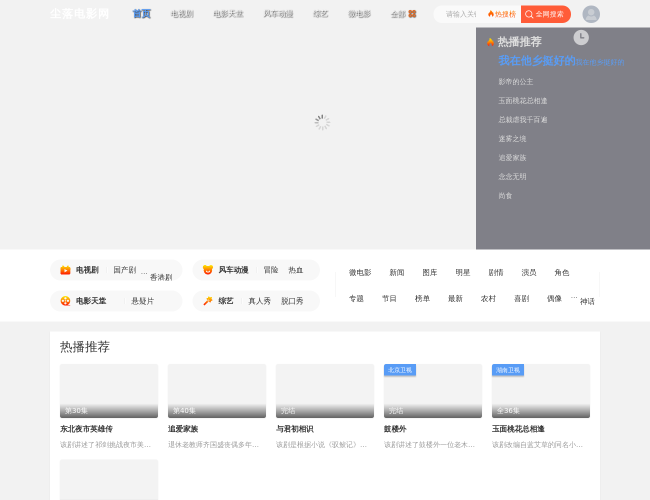Click the clock history icon
650x500 pixels.
tap(581, 38)
